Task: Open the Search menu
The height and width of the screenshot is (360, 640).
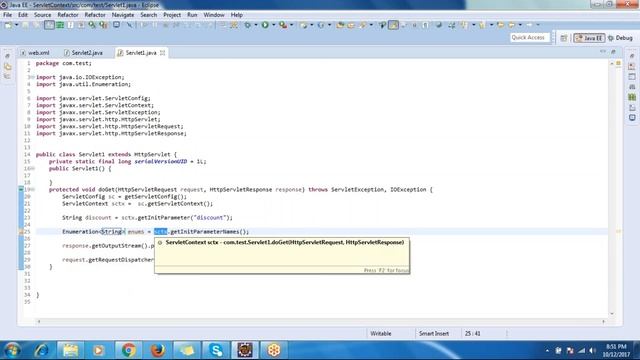Action: coord(149,15)
